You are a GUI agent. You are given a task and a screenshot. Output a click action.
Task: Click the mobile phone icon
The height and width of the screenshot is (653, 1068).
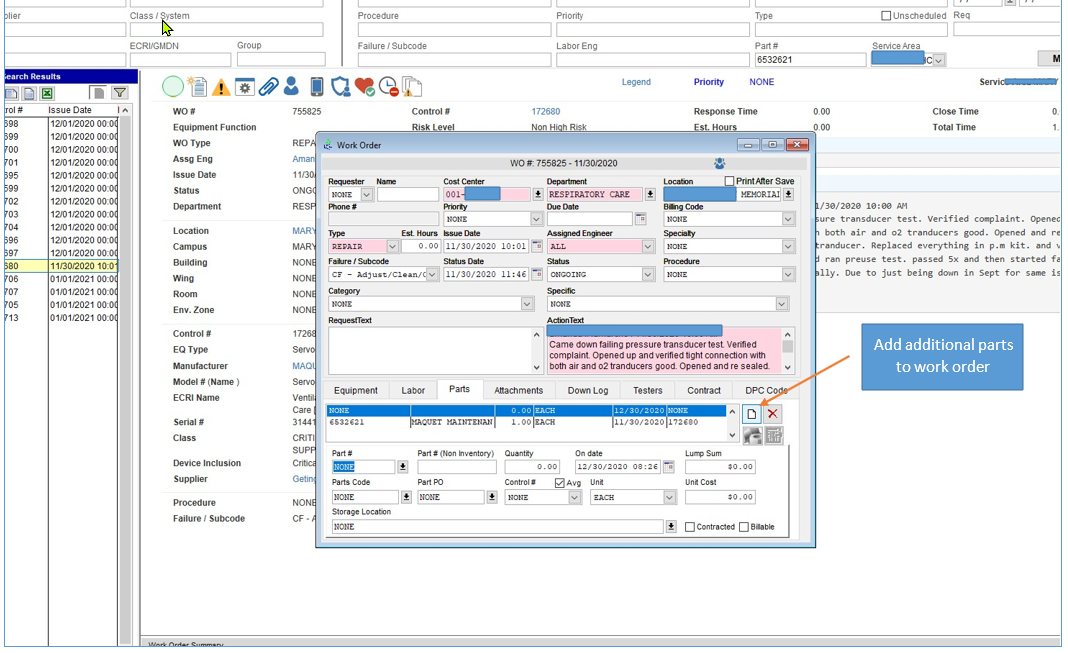click(317, 86)
